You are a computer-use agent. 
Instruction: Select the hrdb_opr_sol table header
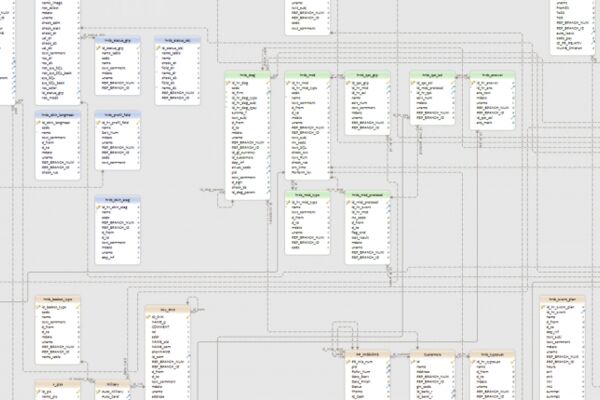click(x=432, y=75)
